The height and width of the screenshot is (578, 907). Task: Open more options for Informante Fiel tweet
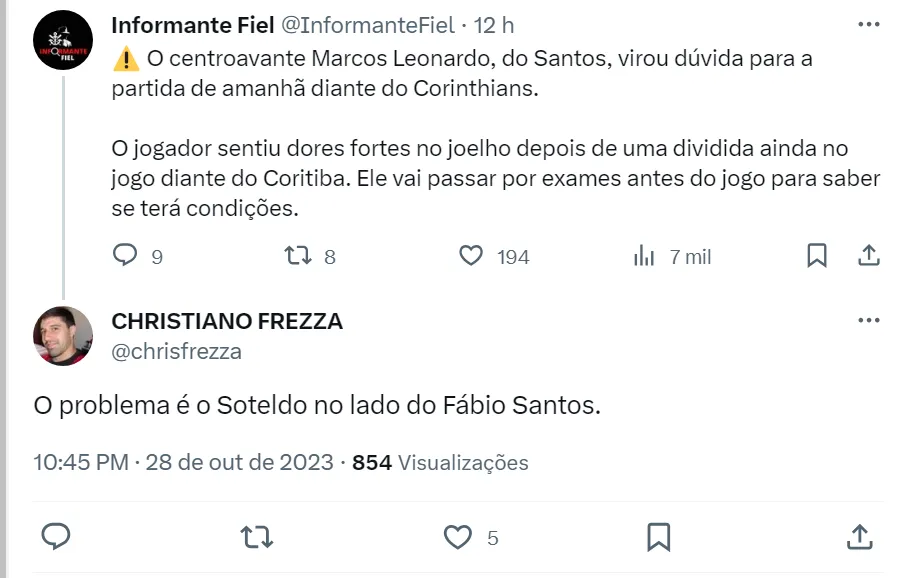pyautogui.click(x=869, y=23)
